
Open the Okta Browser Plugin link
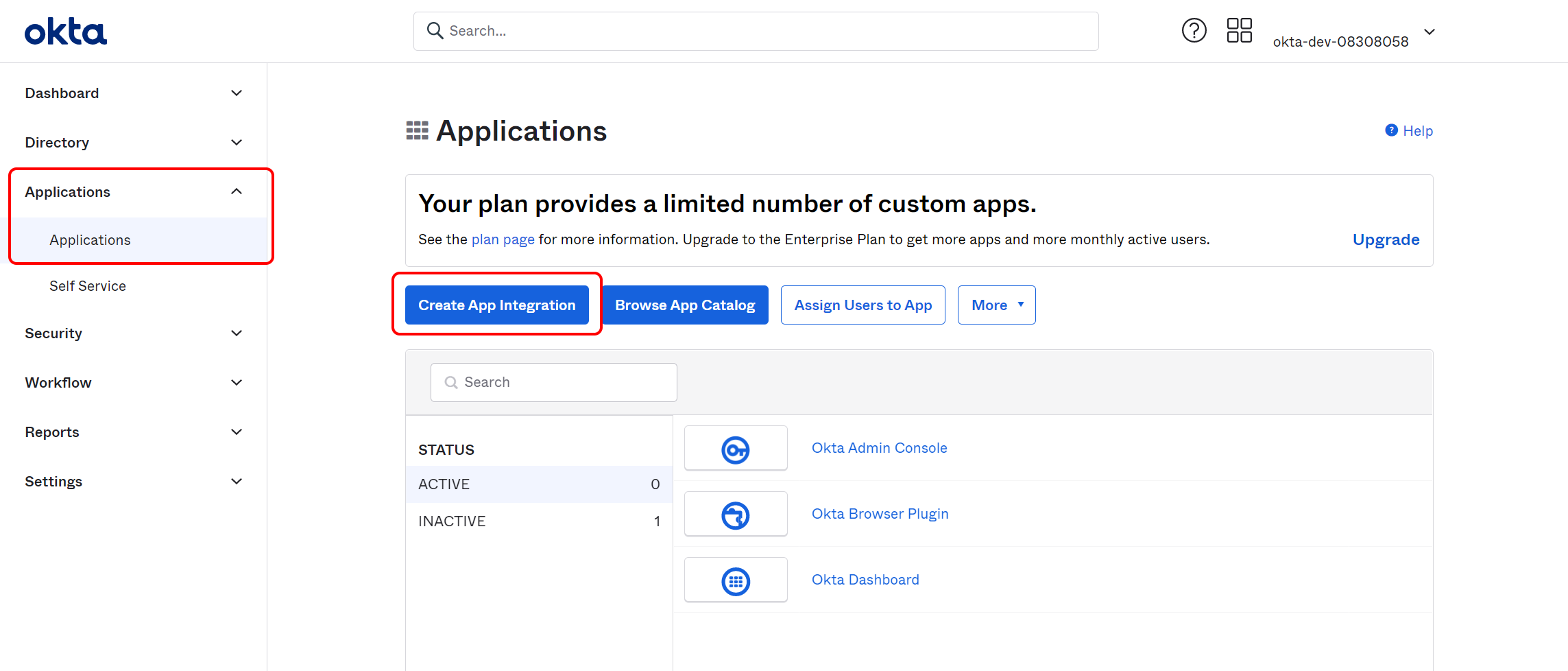coord(880,514)
